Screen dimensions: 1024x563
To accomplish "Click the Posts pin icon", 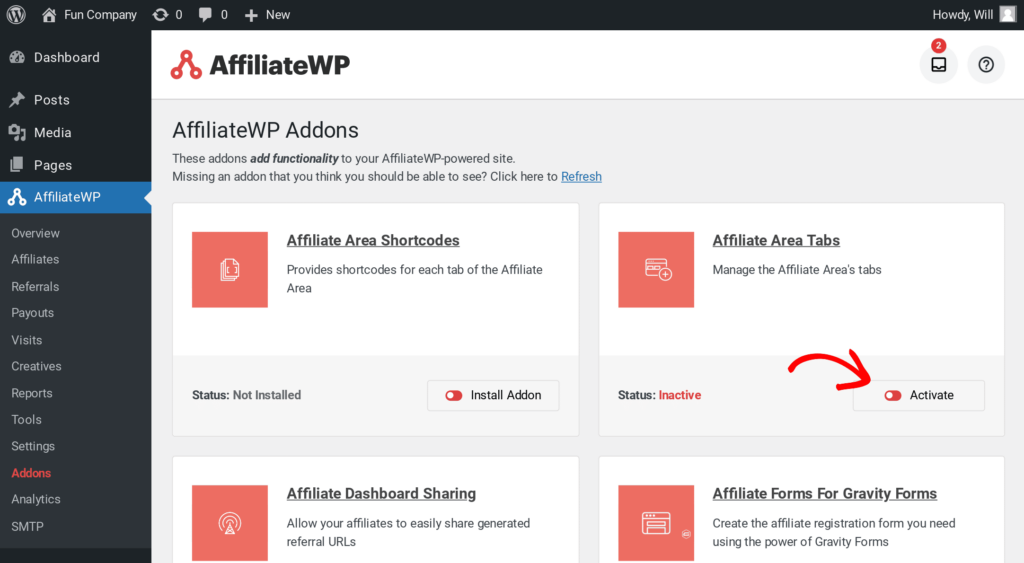I will pyautogui.click(x=18, y=100).
